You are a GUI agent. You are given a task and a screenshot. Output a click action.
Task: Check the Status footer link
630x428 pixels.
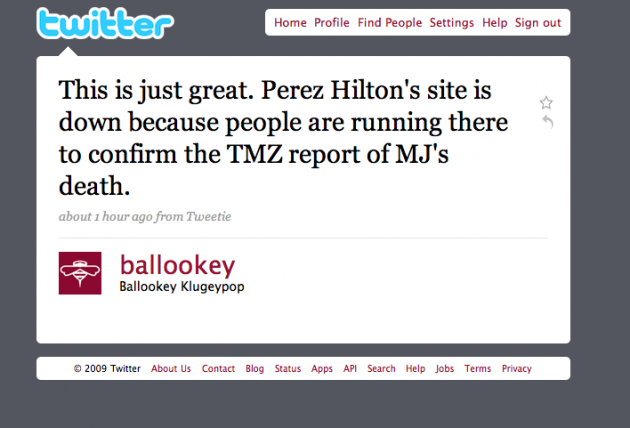[x=288, y=369]
